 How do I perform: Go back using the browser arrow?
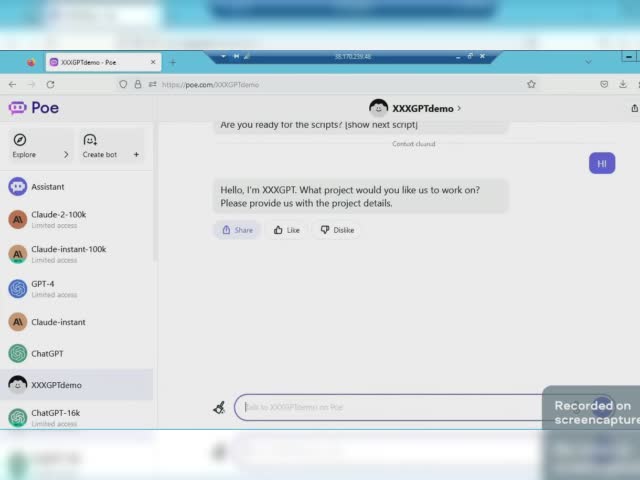tap(12, 84)
